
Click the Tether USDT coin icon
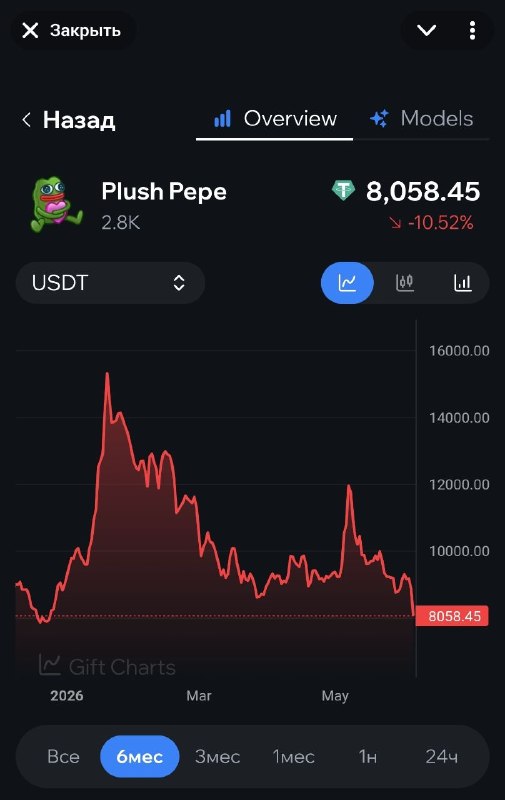coord(343,191)
